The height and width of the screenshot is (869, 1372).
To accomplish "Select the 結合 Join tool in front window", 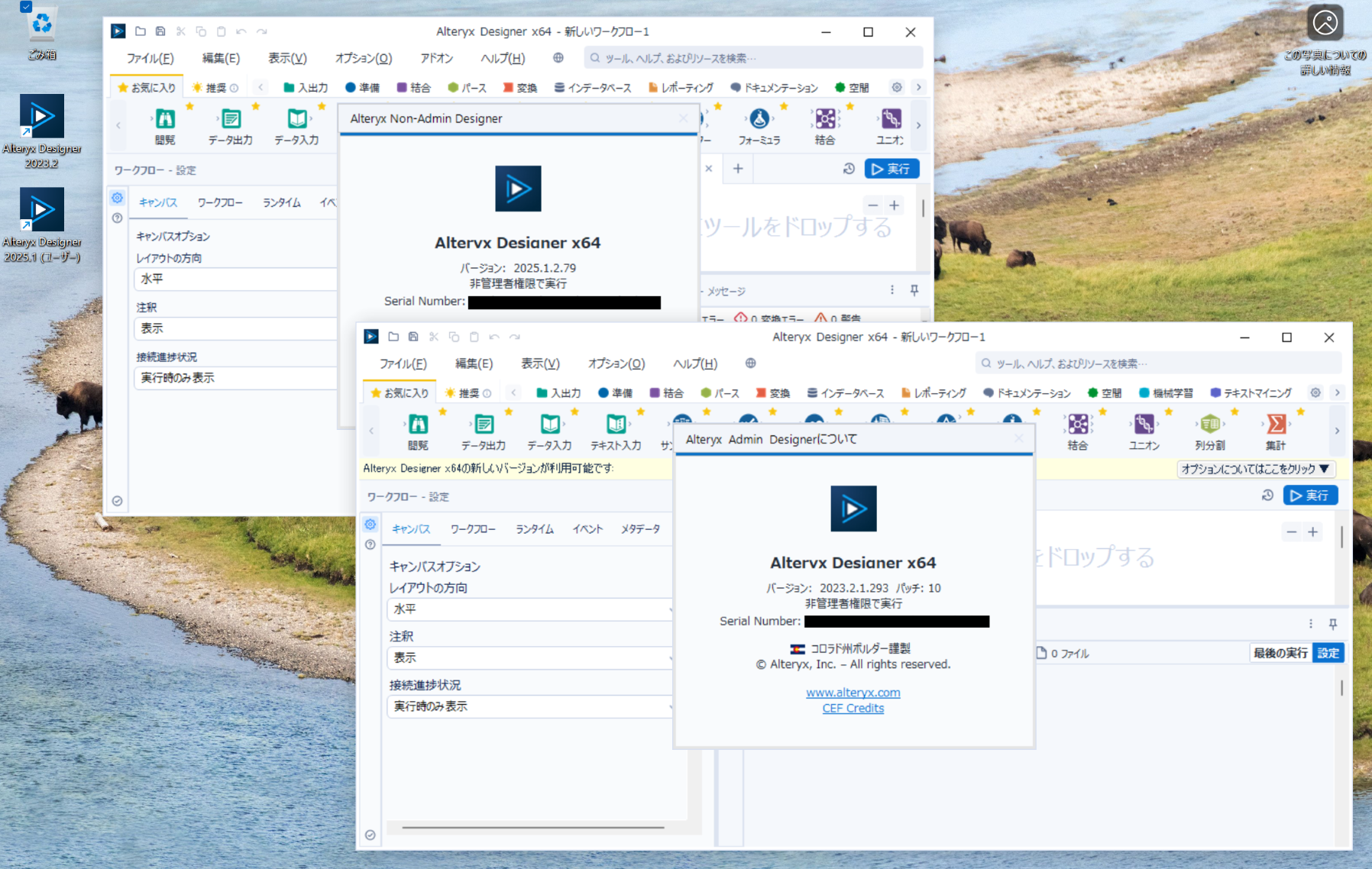I will pos(1078,431).
